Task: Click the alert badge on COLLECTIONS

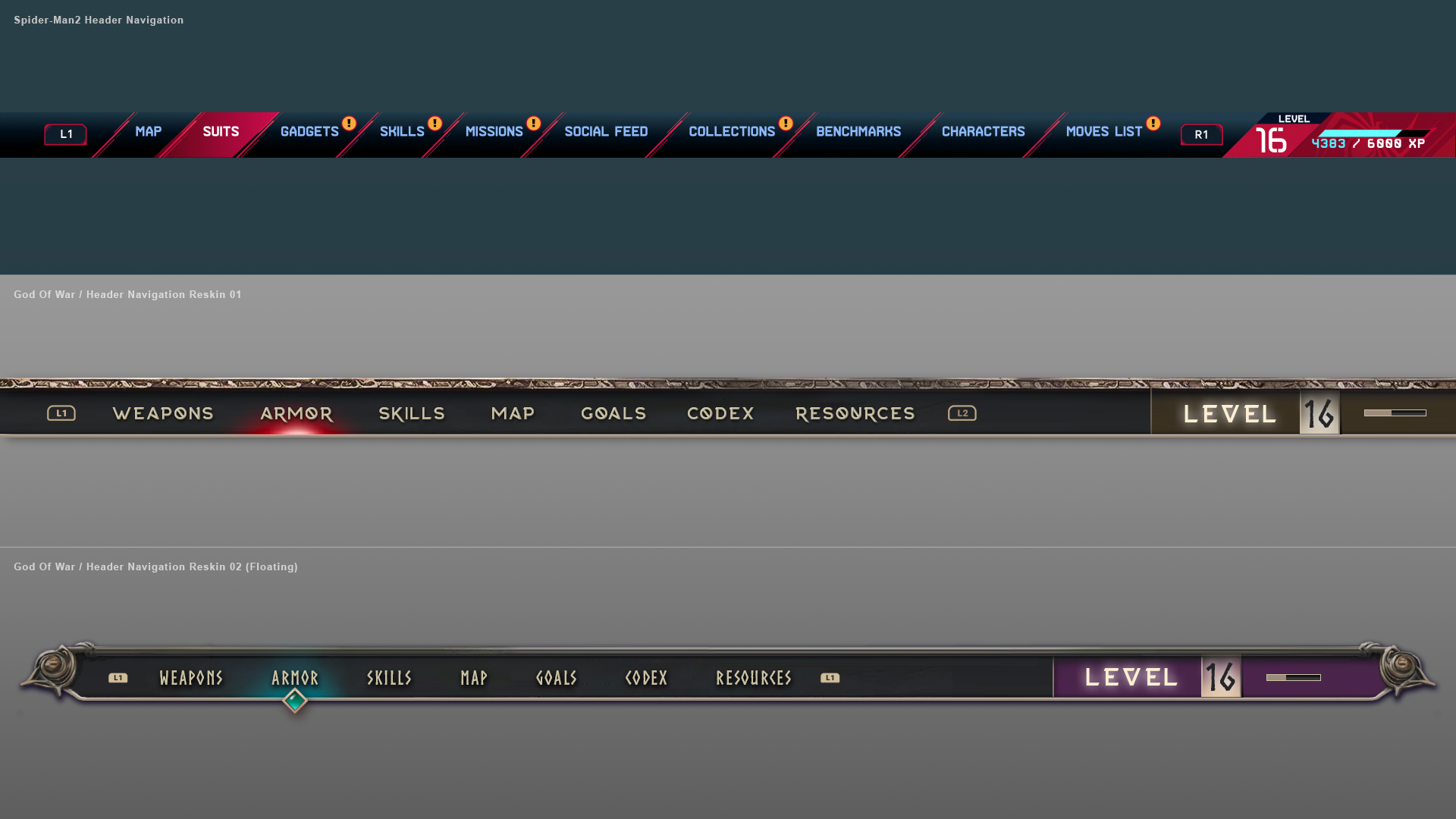Action: [786, 124]
